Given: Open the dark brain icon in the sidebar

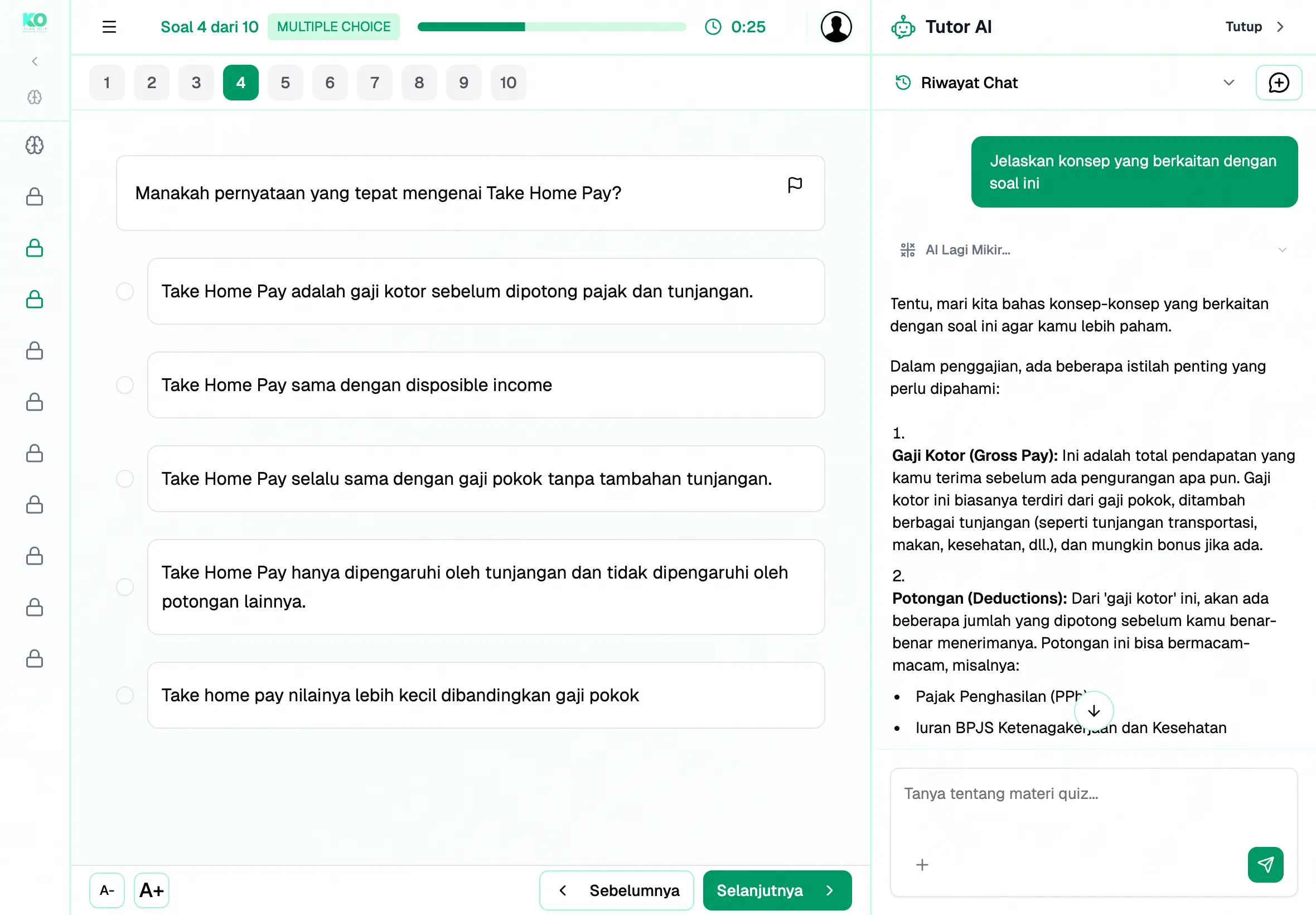Looking at the screenshot, I should [x=35, y=145].
